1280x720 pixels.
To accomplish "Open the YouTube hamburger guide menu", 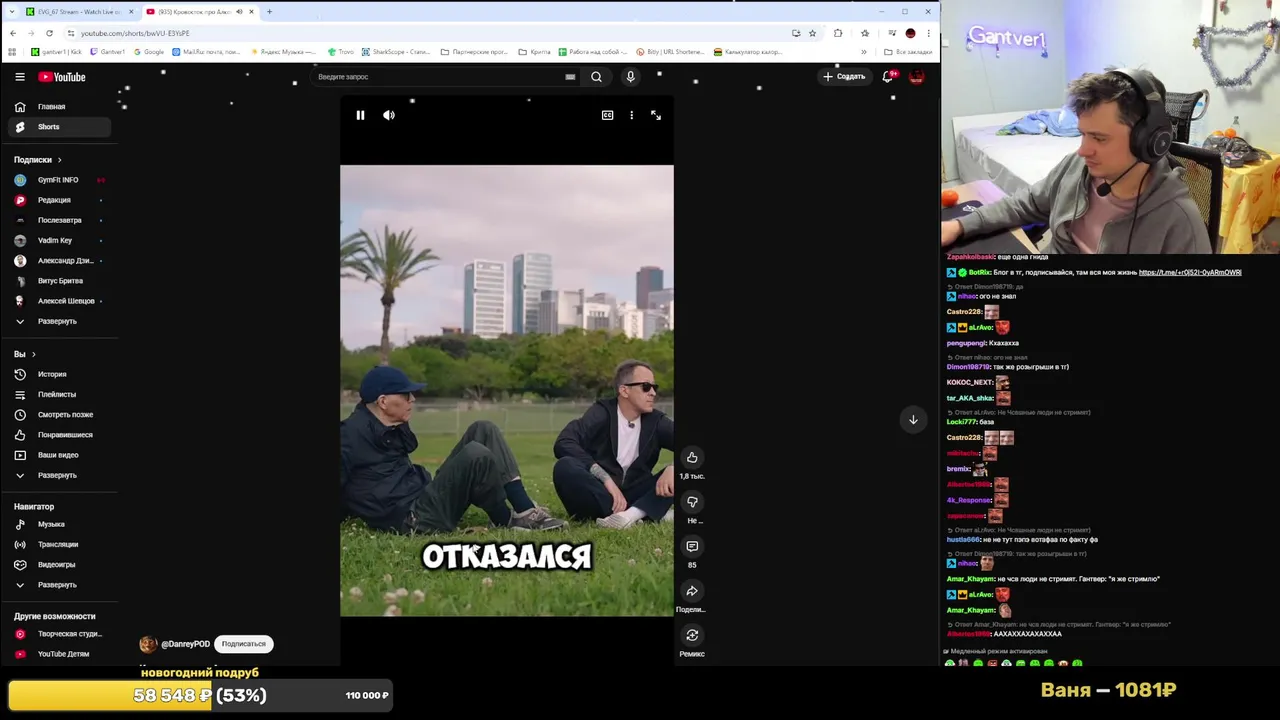I will pyautogui.click(x=20, y=77).
